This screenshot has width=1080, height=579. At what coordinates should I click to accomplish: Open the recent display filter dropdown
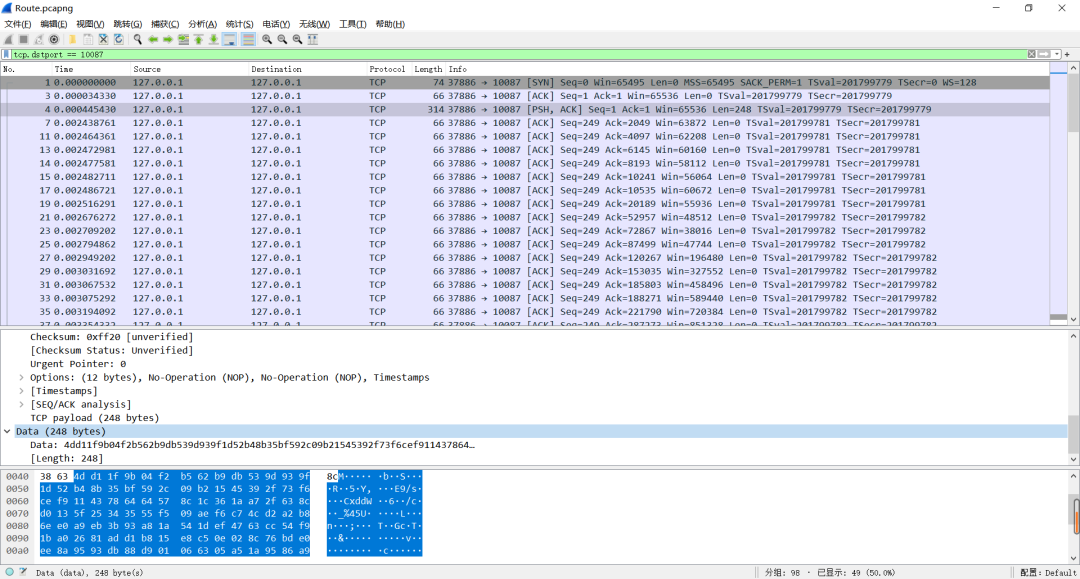pyautogui.click(x=1057, y=54)
